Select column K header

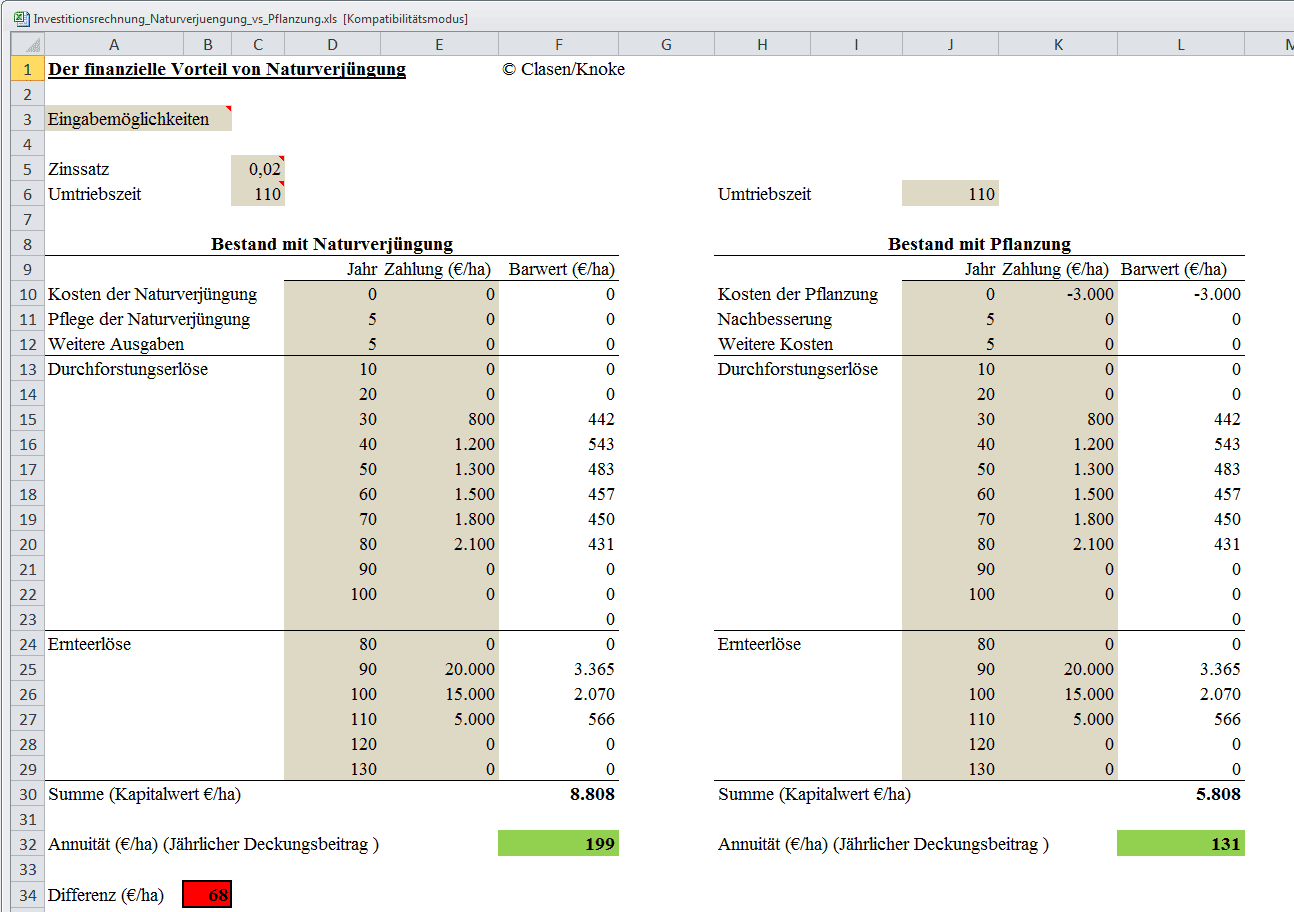1058,44
